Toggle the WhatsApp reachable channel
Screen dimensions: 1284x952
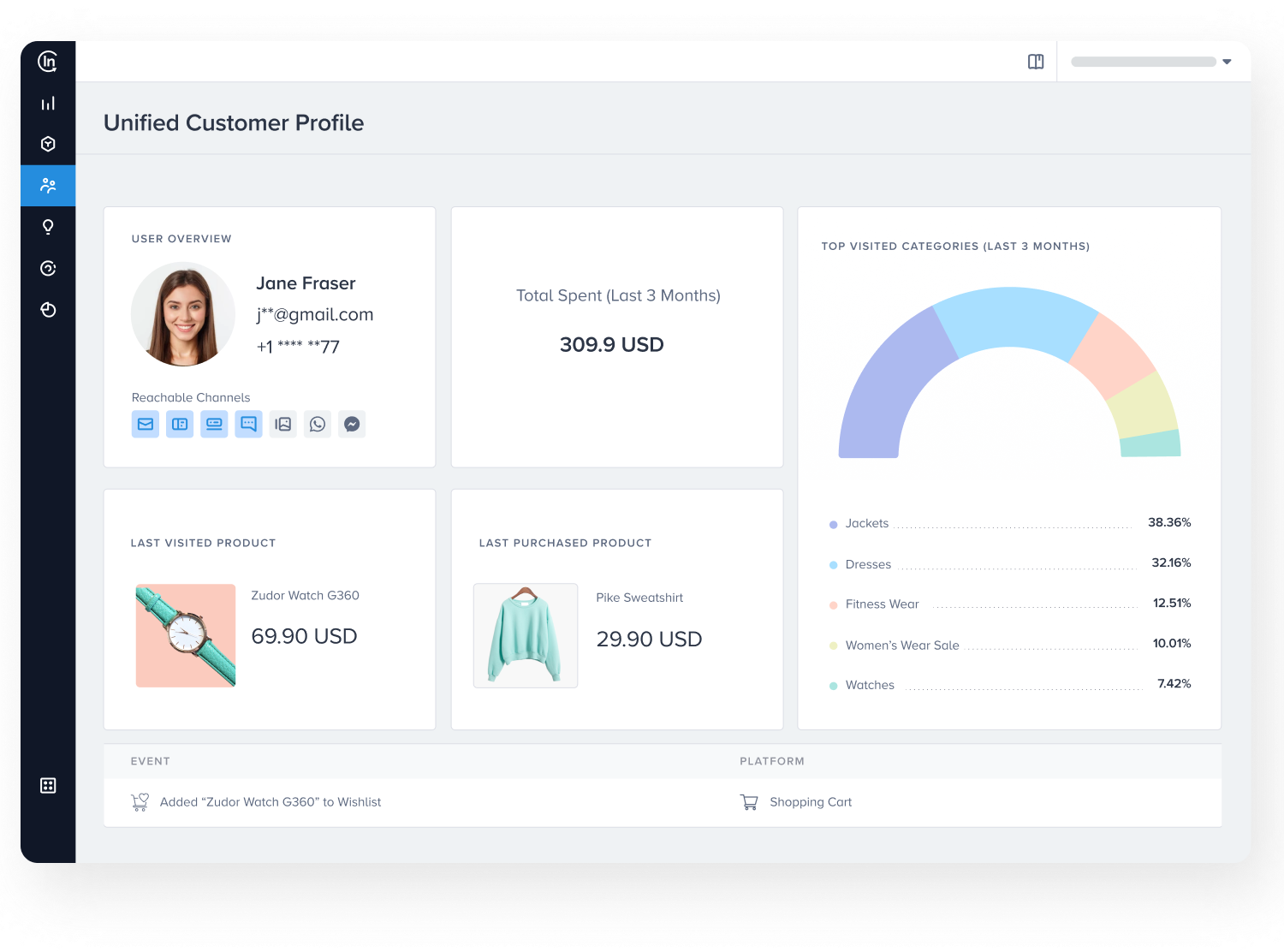318,424
